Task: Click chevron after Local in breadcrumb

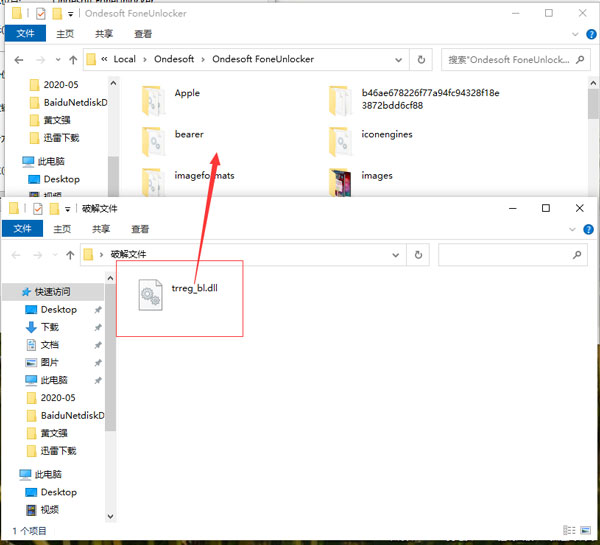Action: coord(145,59)
